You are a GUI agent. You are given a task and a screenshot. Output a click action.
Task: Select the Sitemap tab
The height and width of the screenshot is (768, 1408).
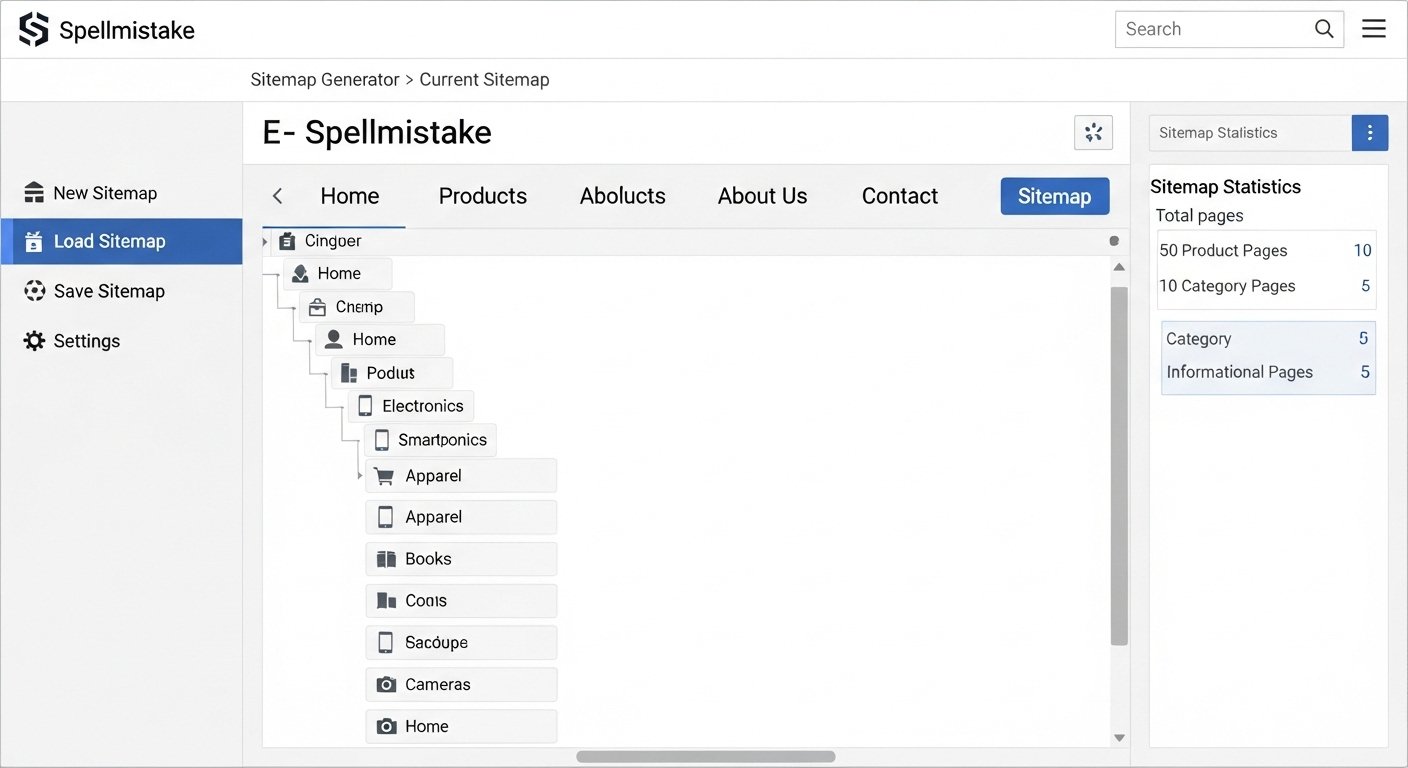pos(1054,196)
